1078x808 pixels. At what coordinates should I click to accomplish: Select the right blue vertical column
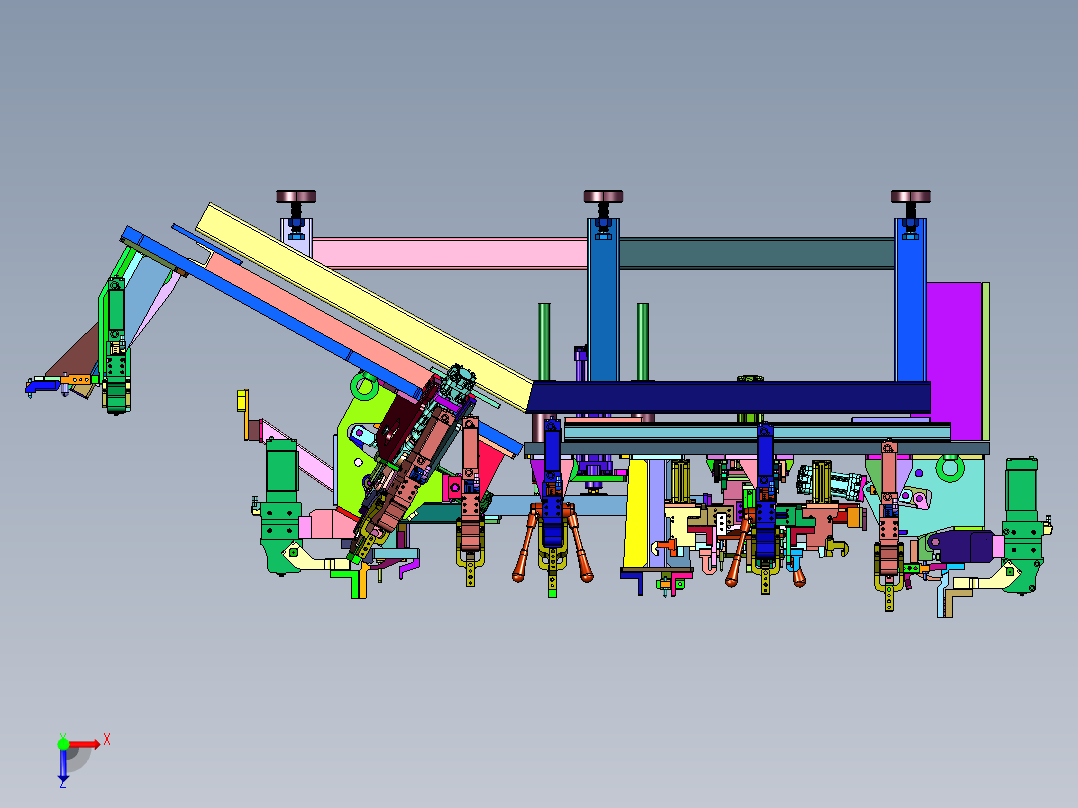[910, 299]
